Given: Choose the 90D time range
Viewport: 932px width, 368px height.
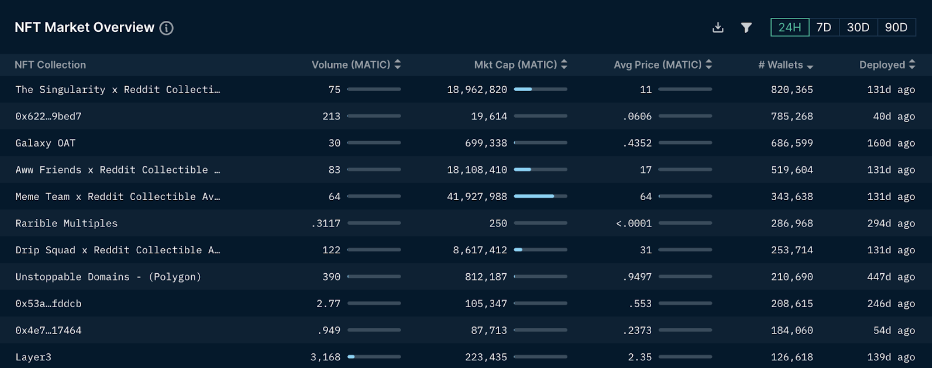Looking at the screenshot, I should point(896,27).
